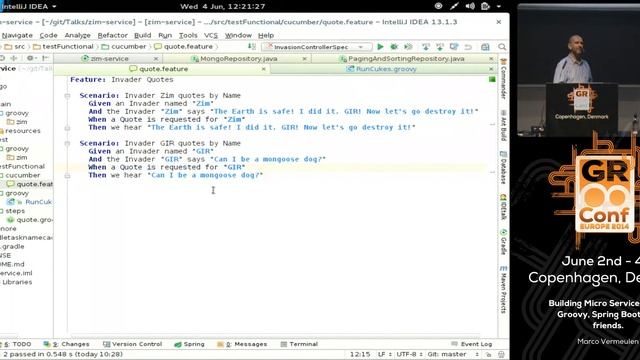Open the Maven Projects side panel

503,289
